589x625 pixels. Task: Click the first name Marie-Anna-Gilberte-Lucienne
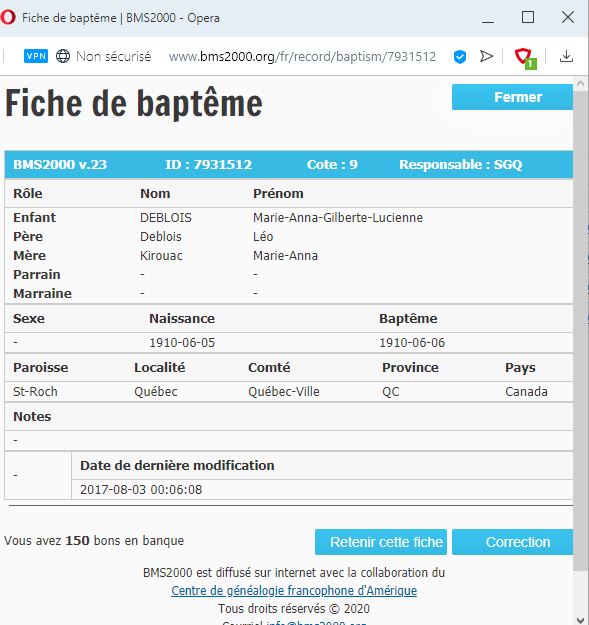338,218
